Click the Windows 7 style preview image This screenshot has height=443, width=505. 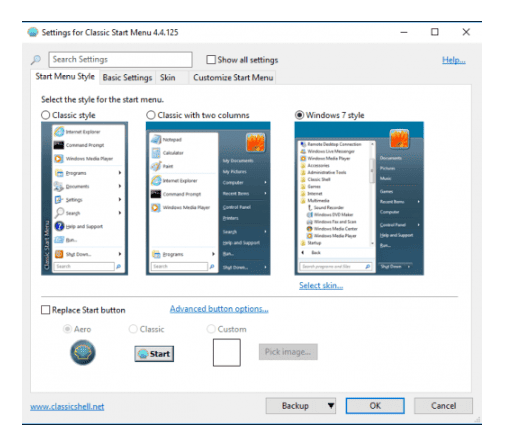click(x=359, y=198)
